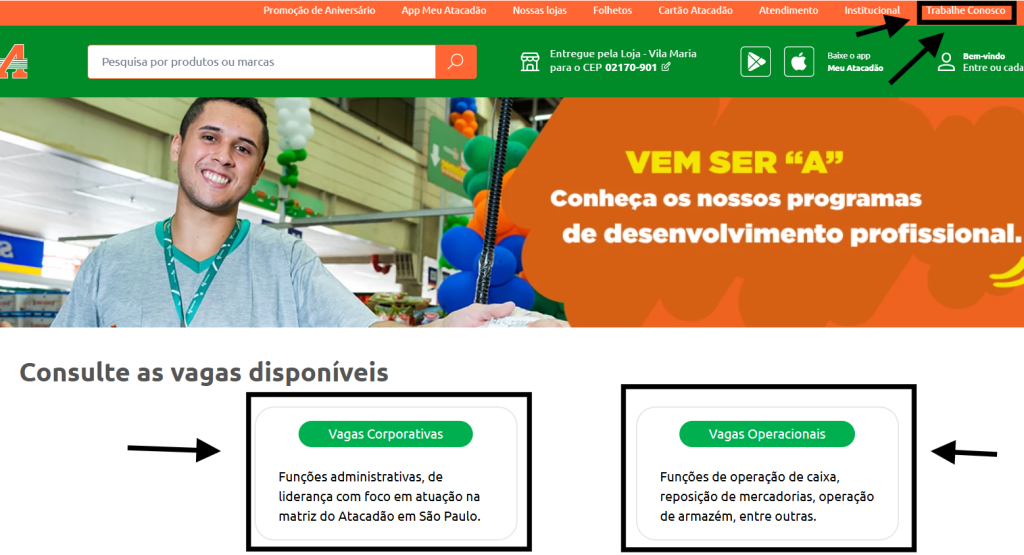Focus the product search input field

click(262, 62)
